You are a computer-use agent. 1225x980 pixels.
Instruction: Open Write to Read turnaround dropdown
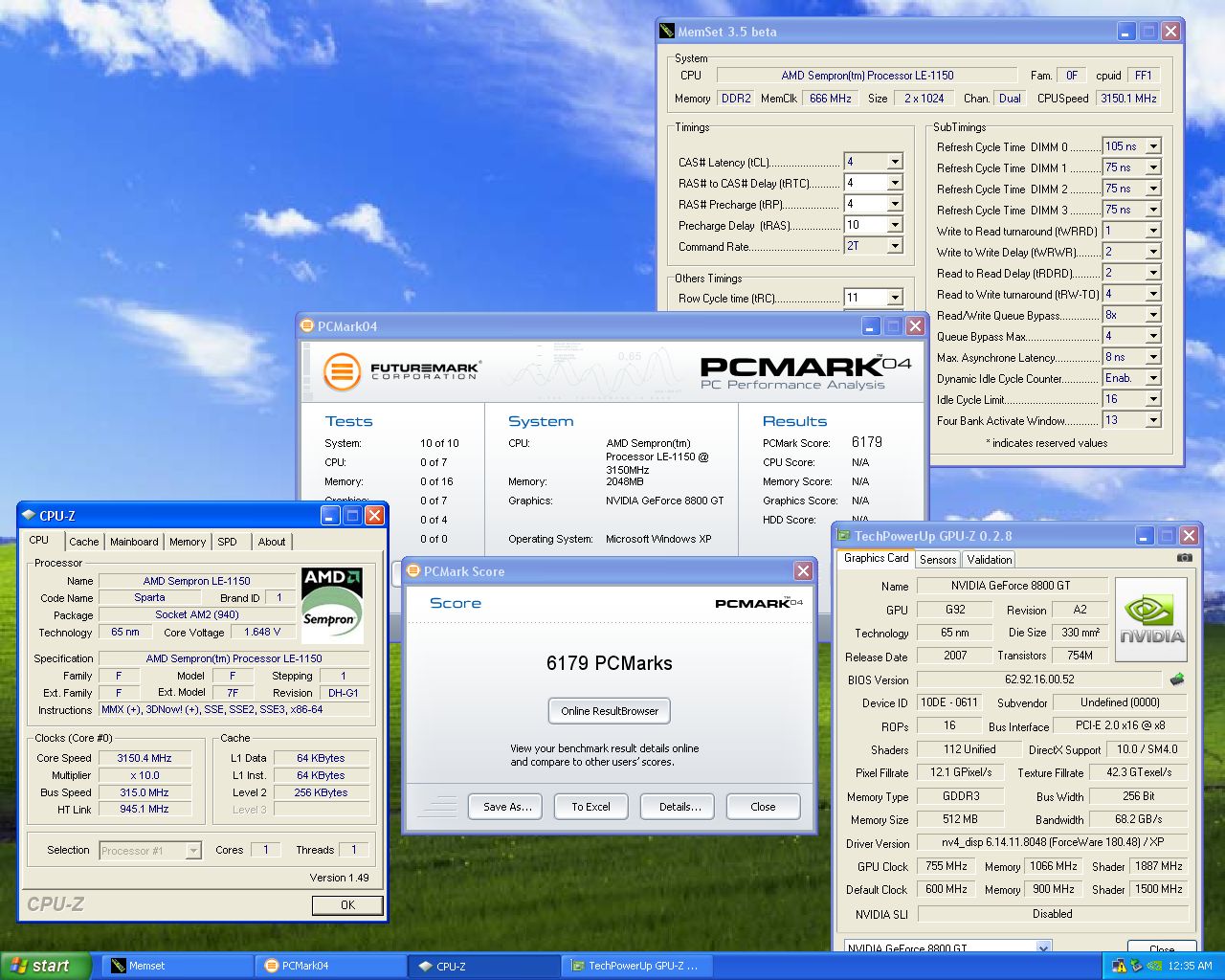tap(1153, 231)
